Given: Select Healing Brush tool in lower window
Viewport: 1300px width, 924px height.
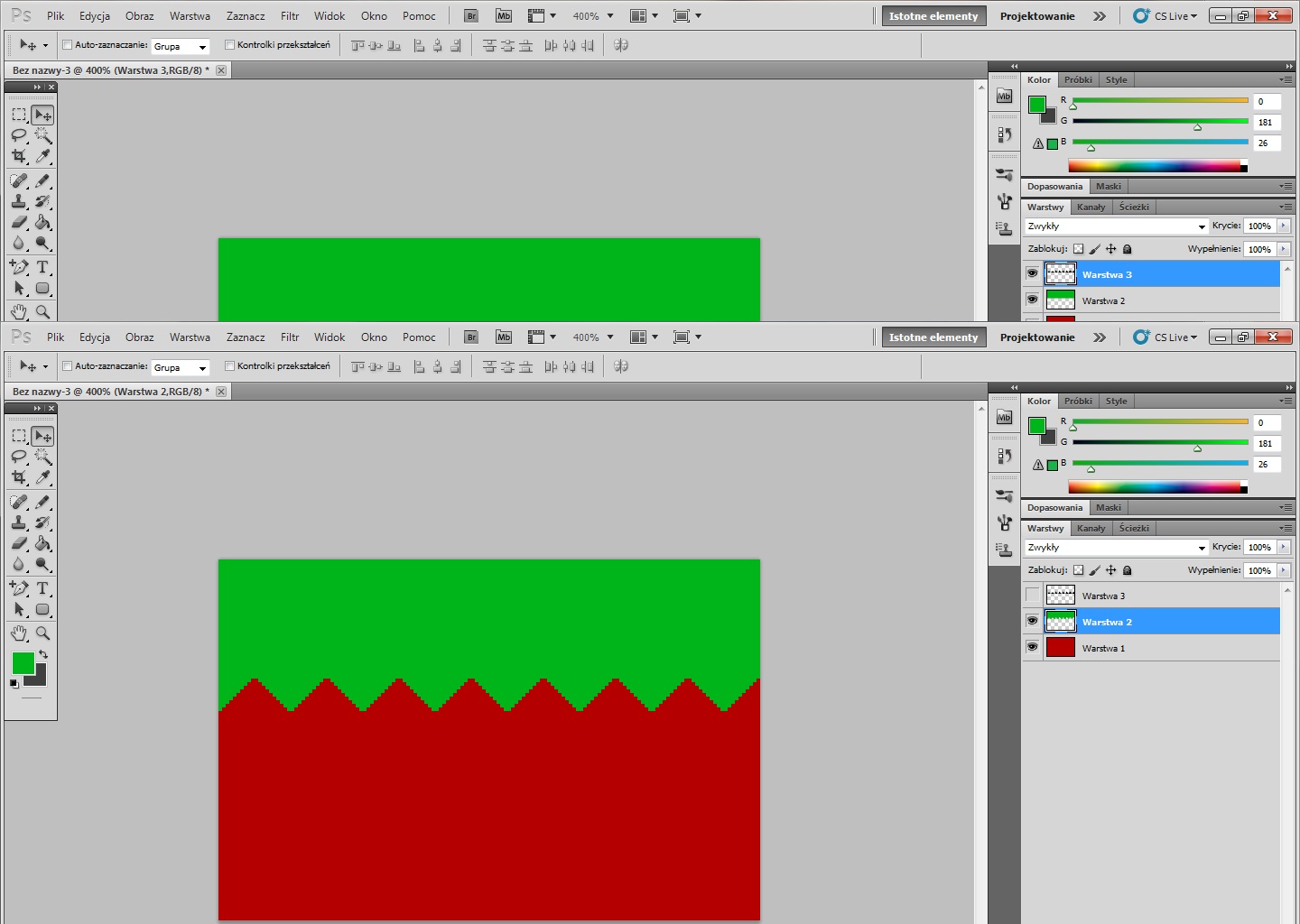Looking at the screenshot, I should click(19, 502).
